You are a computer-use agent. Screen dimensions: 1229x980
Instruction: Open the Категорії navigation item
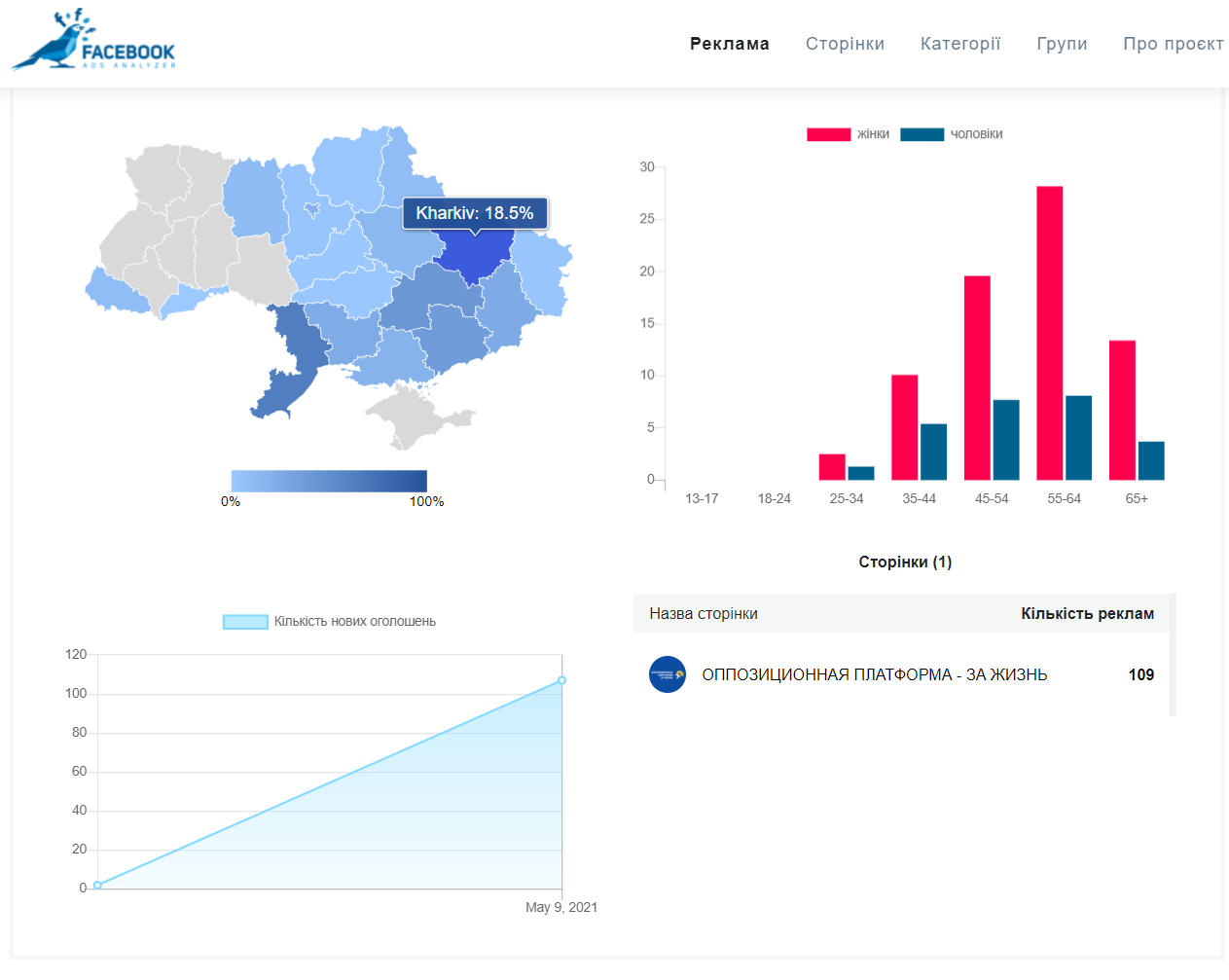(960, 44)
